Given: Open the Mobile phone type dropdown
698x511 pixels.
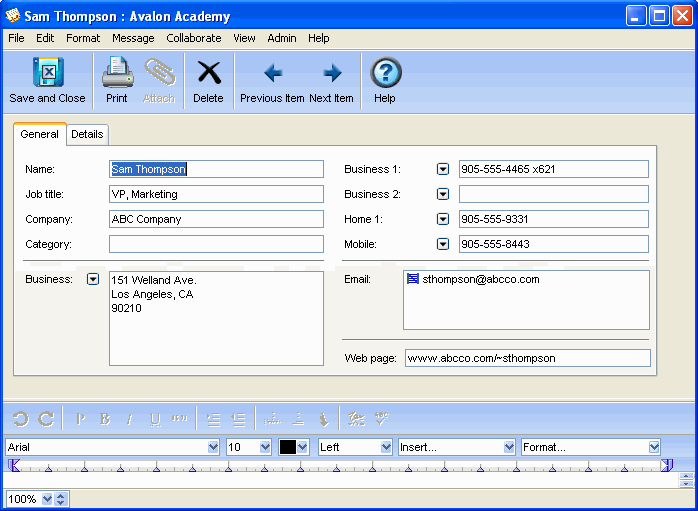Looking at the screenshot, I should [443, 244].
